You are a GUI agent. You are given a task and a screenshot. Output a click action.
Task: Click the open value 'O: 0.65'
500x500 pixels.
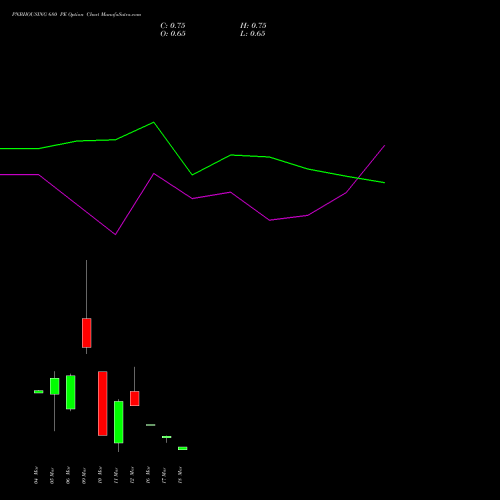(173, 34)
